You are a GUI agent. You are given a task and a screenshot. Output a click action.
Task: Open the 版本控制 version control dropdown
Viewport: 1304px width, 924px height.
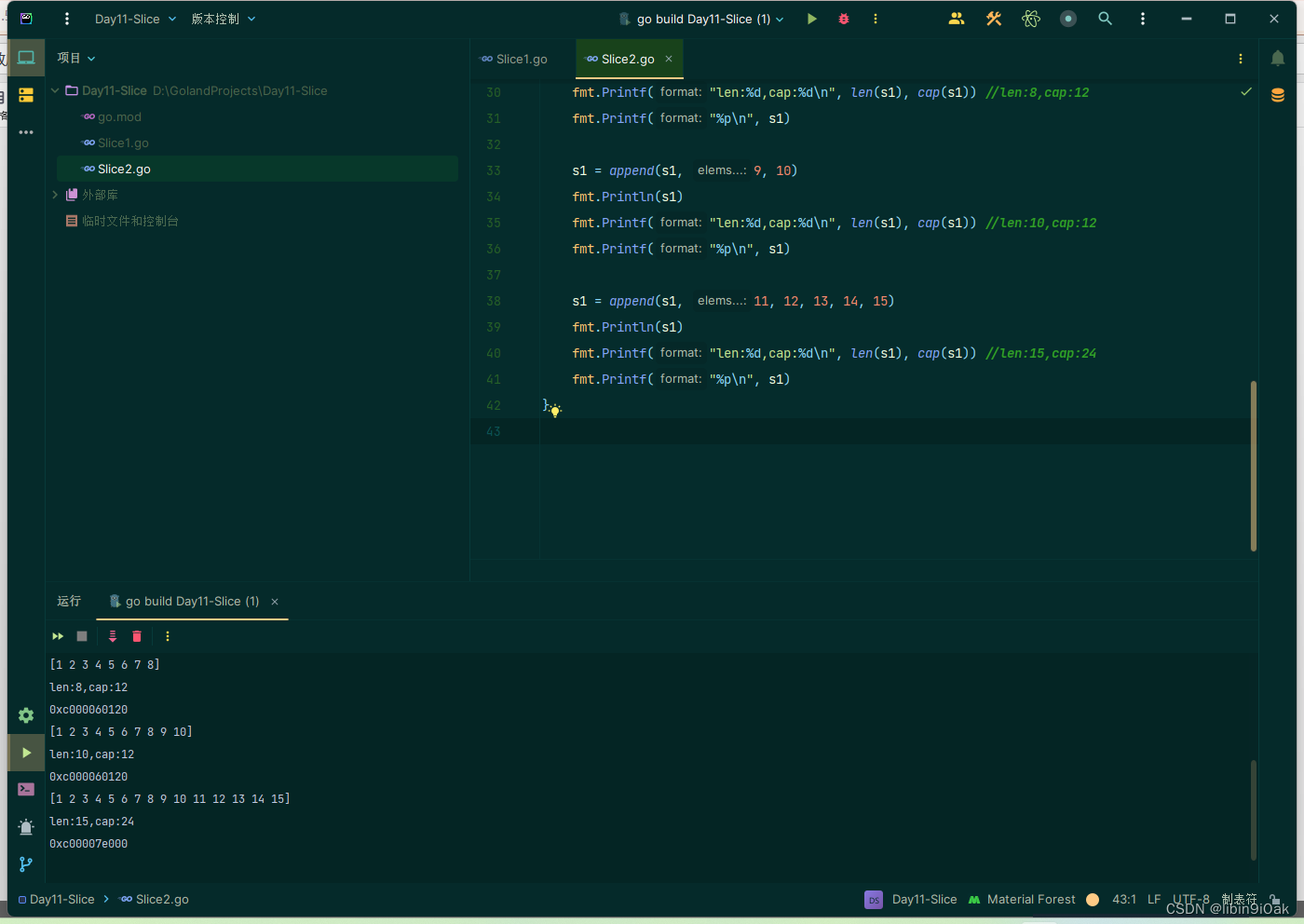pos(224,19)
